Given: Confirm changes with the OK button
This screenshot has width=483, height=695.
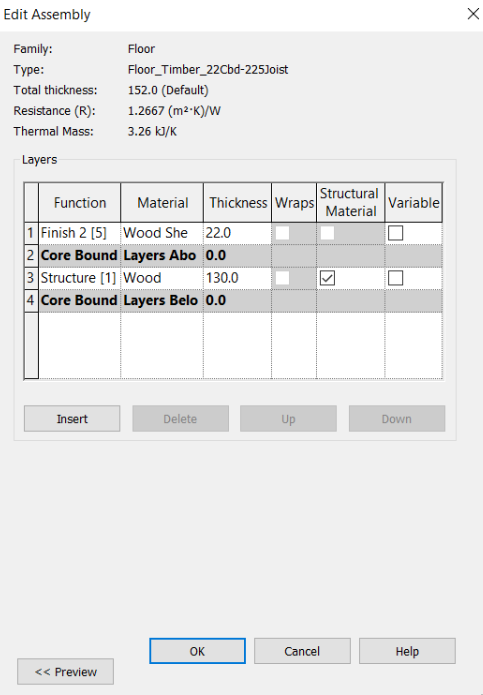Looking at the screenshot, I should (197, 651).
